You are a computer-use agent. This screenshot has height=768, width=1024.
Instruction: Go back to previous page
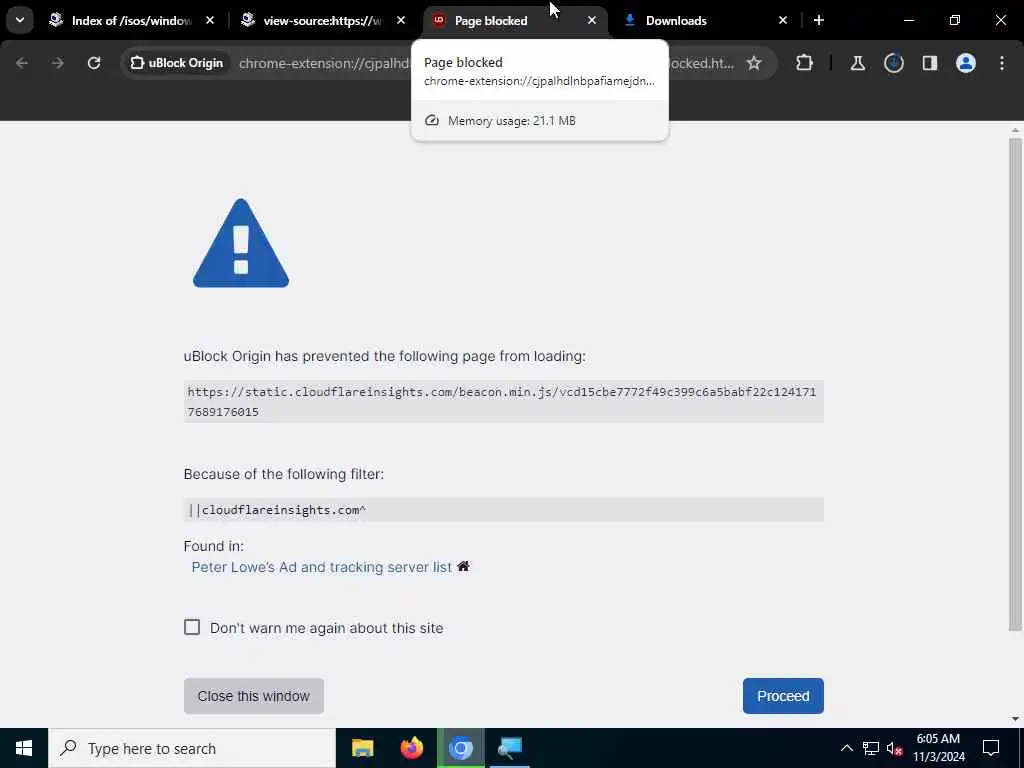[x=22, y=63]
